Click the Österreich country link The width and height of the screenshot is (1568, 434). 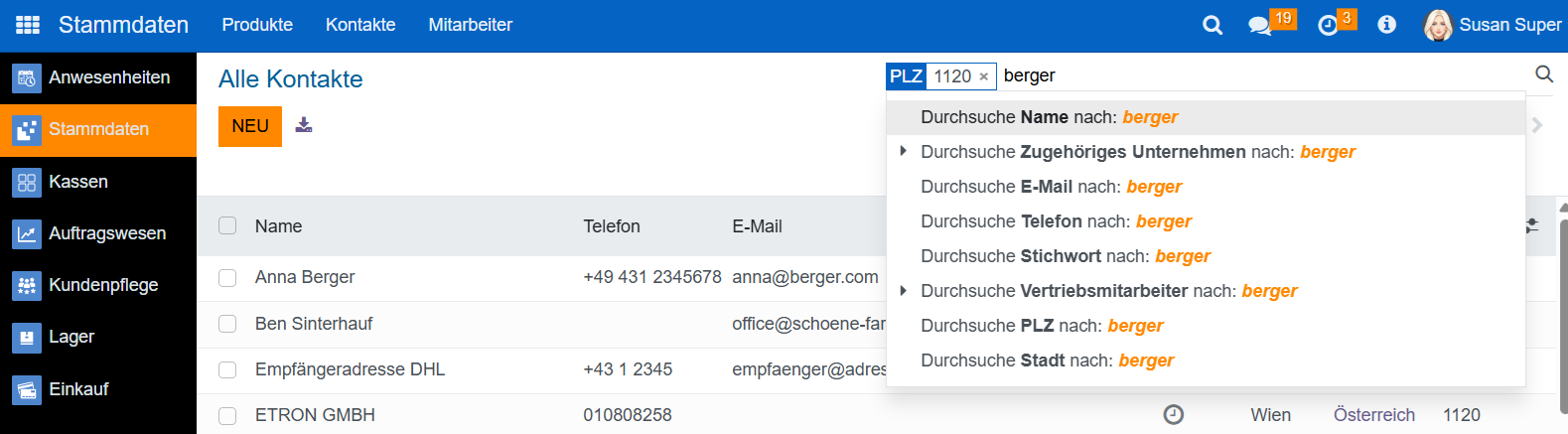1374,415
